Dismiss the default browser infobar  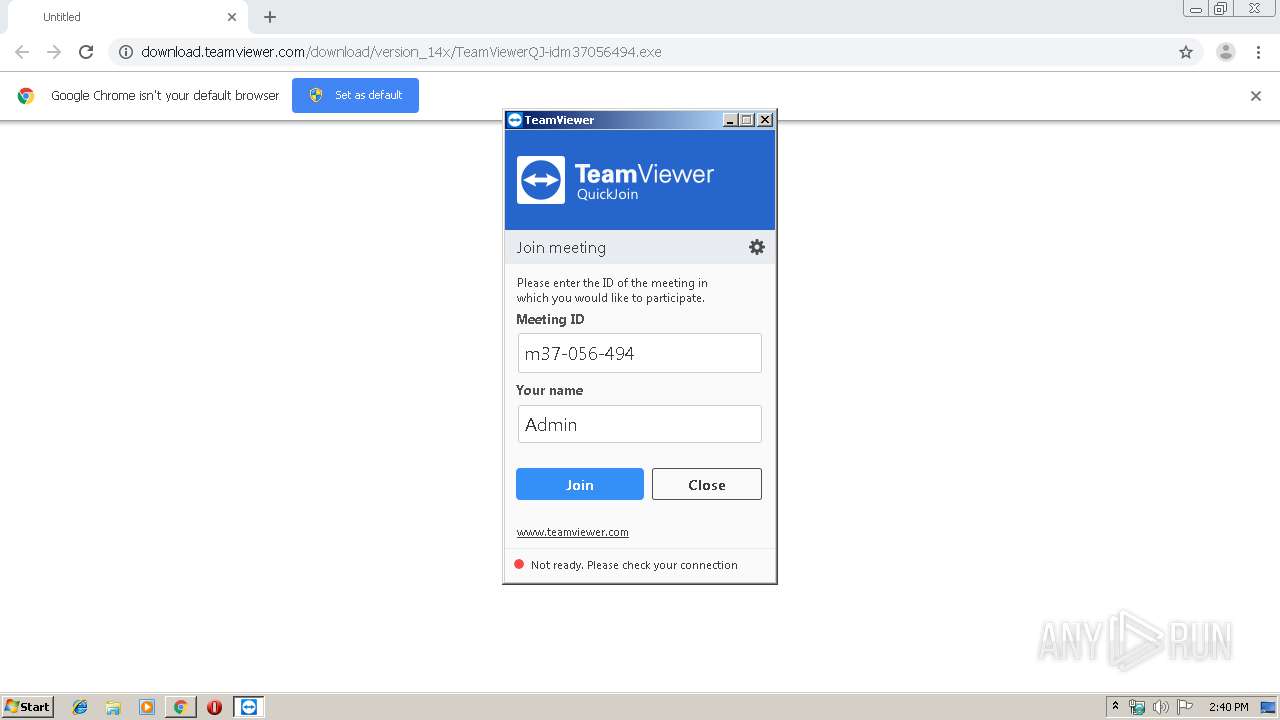click(x=1256, y=96)
